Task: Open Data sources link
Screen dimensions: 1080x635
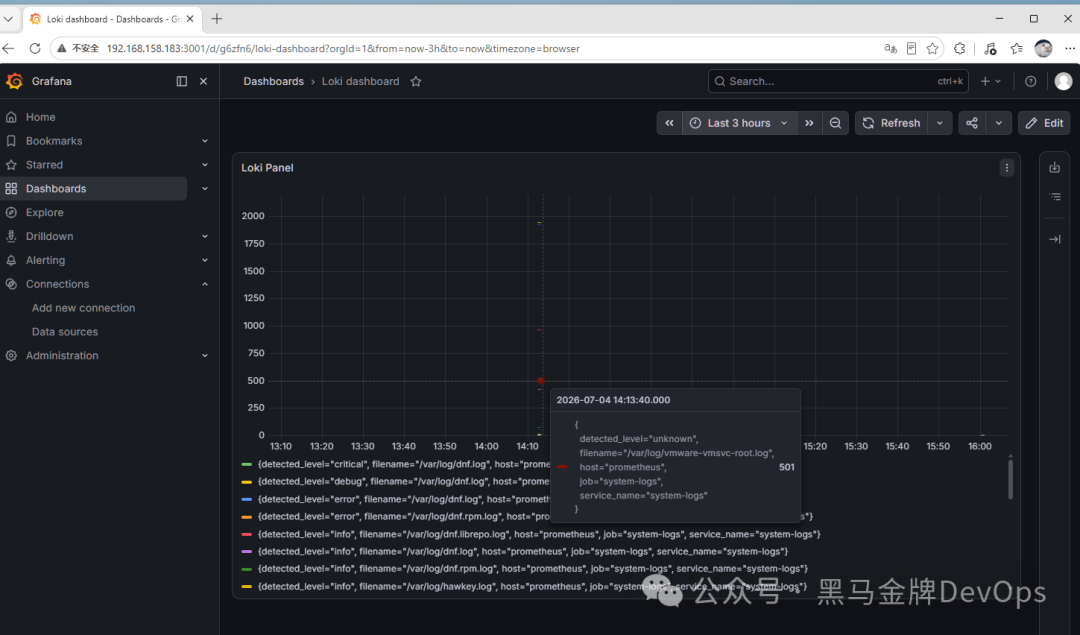Action: 65,331
